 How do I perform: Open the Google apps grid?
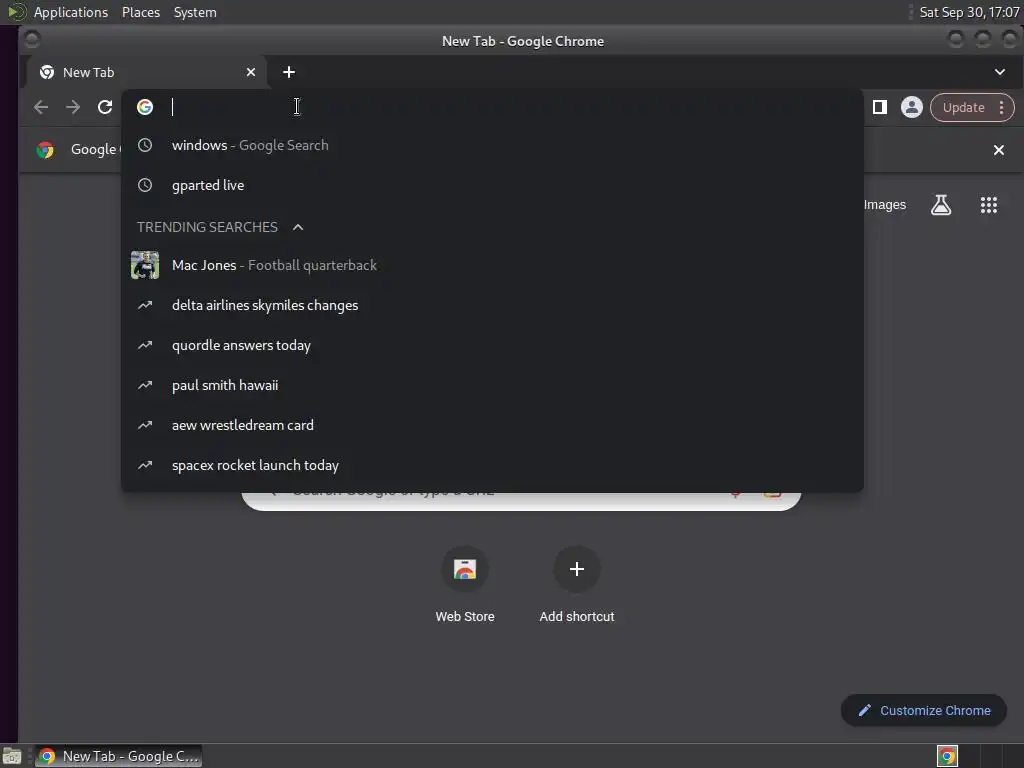tap(989, 205)
